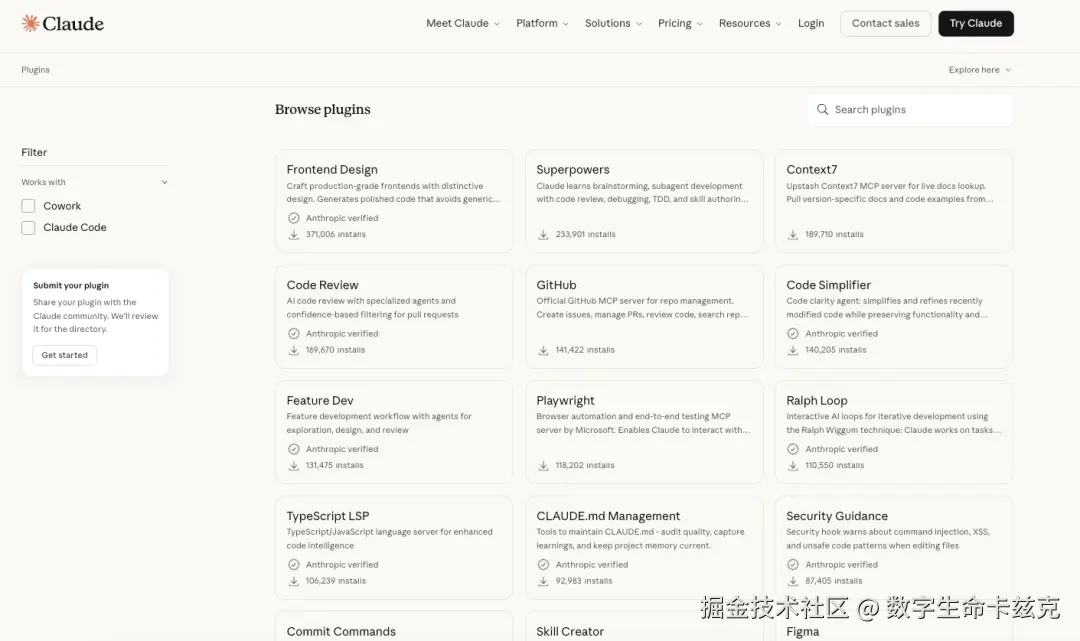The width and height of the screenshot is (1080, 641).
Task: Click the 'Browse plugins' heading
Action: click(322, 109)
